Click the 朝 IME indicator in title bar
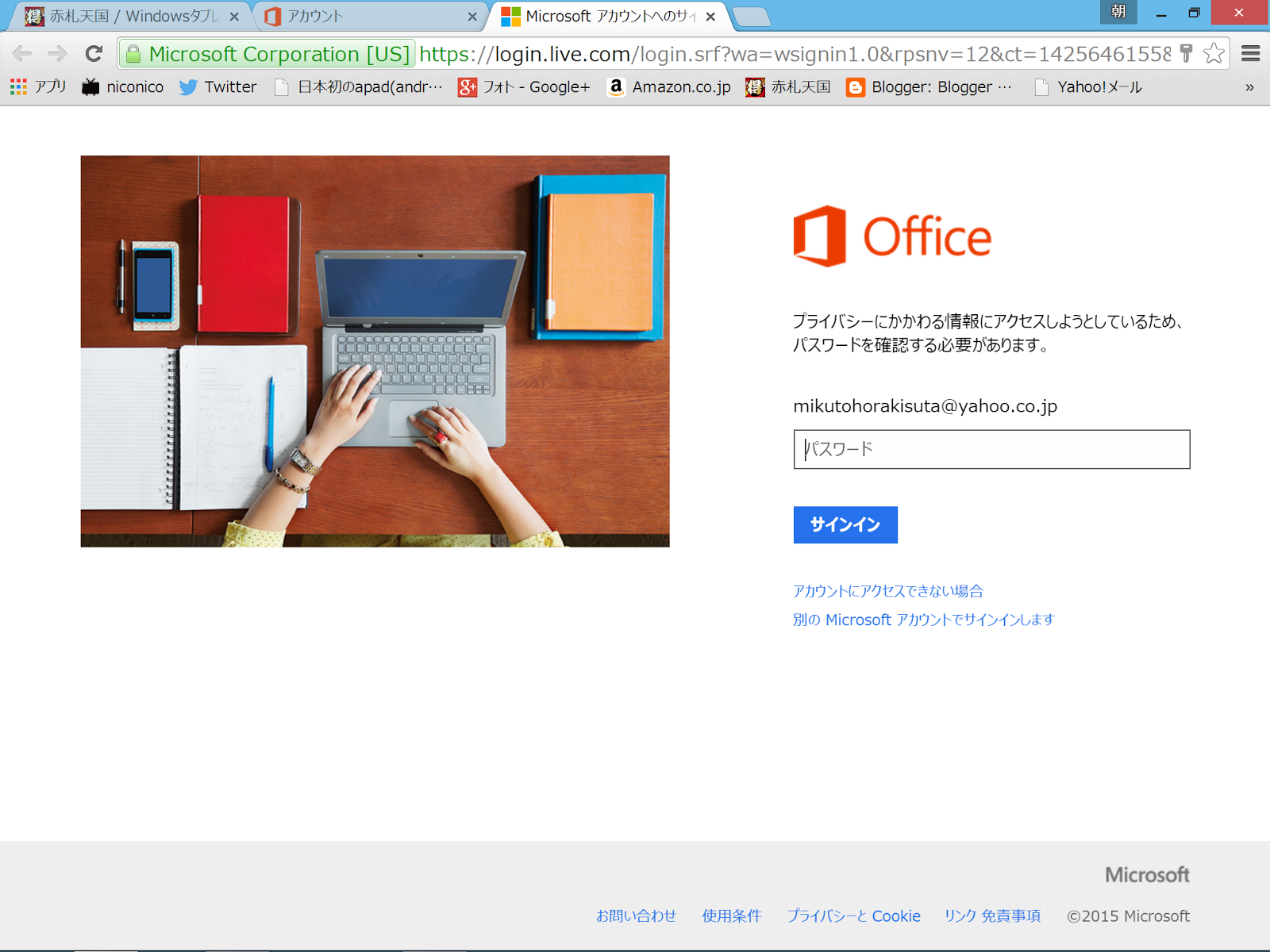 (1118, 12)
